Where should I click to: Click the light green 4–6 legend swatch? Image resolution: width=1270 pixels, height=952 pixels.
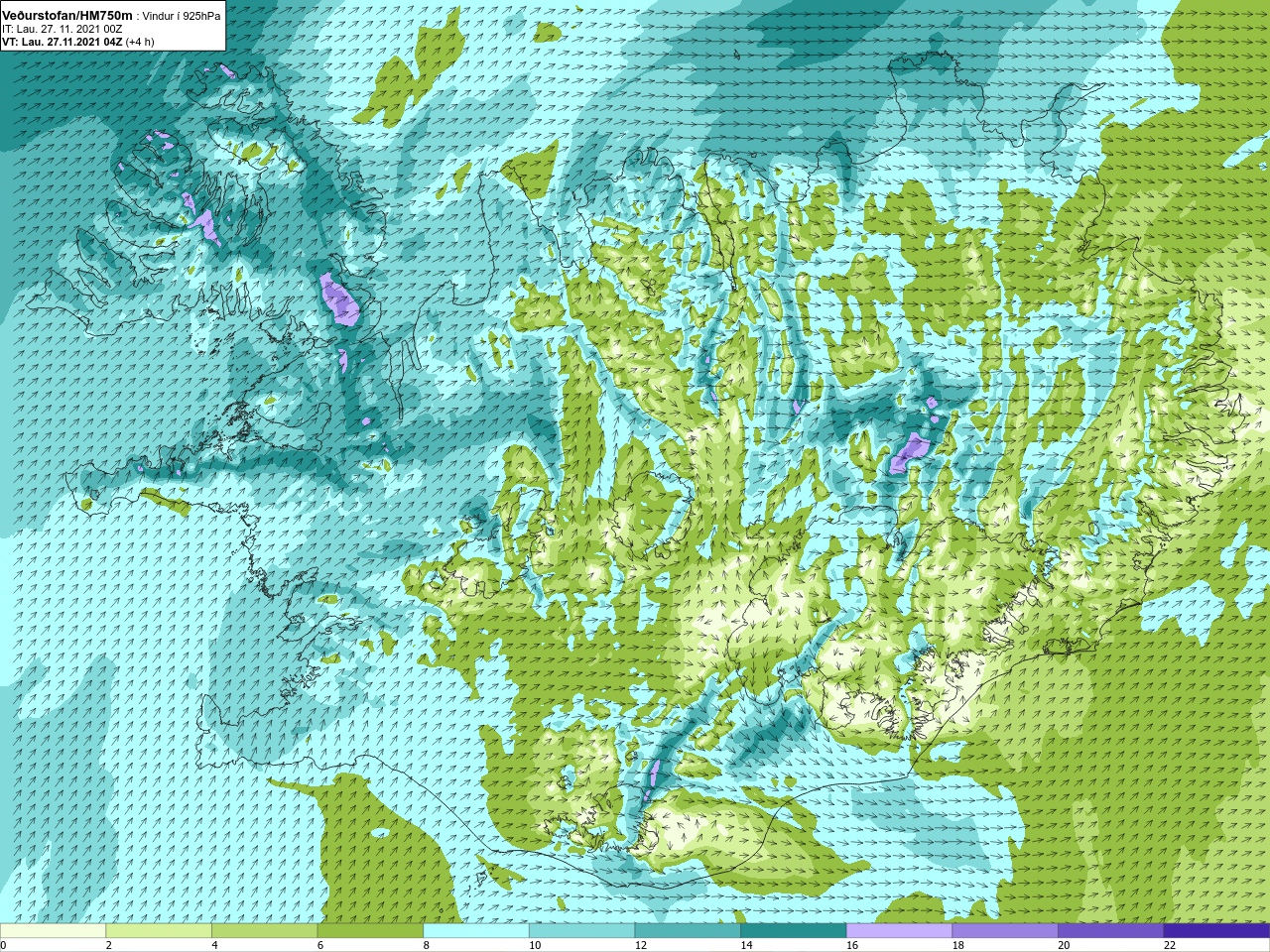pos(264,931)
